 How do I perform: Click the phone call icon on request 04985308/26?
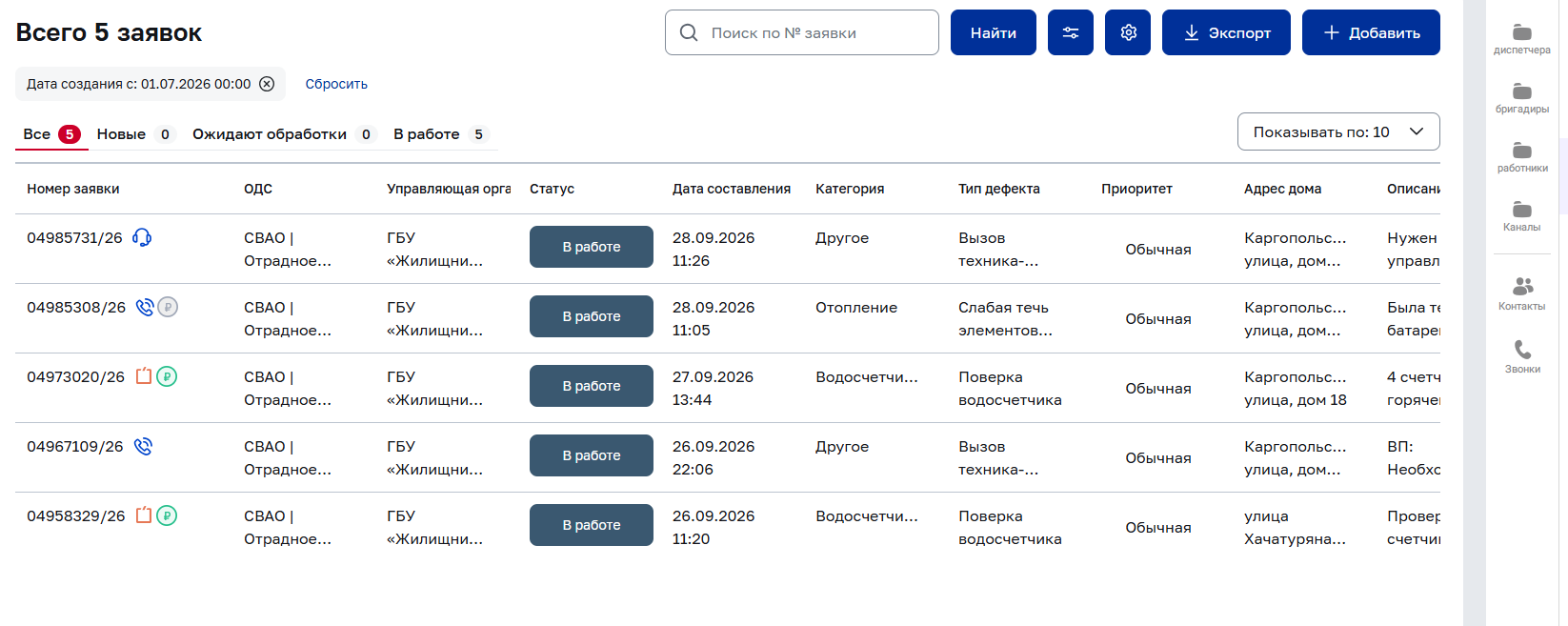pos(145,307)
